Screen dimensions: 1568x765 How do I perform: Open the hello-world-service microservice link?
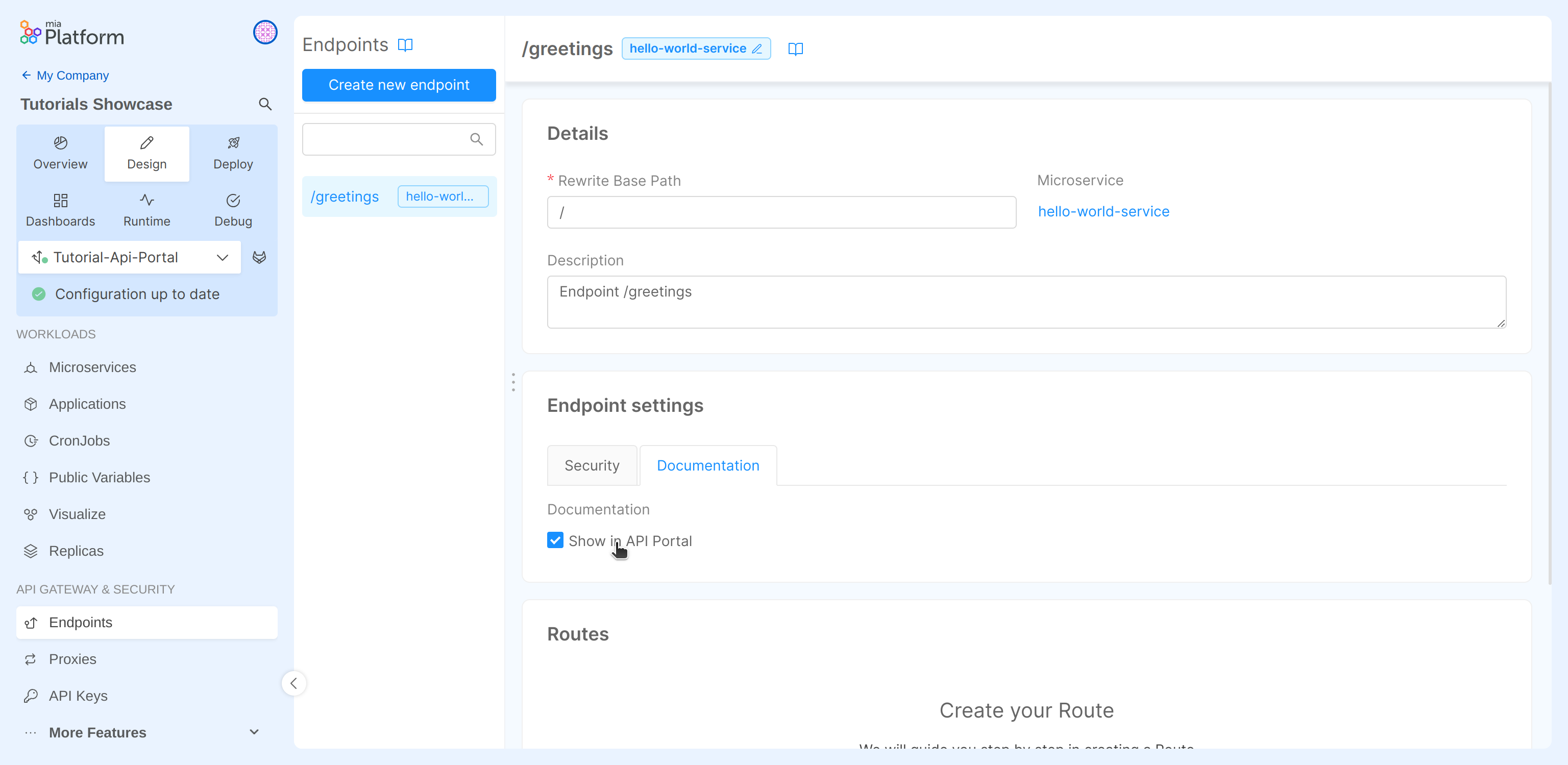point(1104,211)
